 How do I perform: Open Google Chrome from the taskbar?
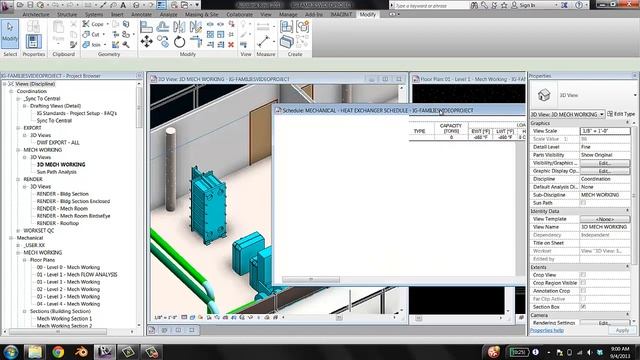point(58,352)
